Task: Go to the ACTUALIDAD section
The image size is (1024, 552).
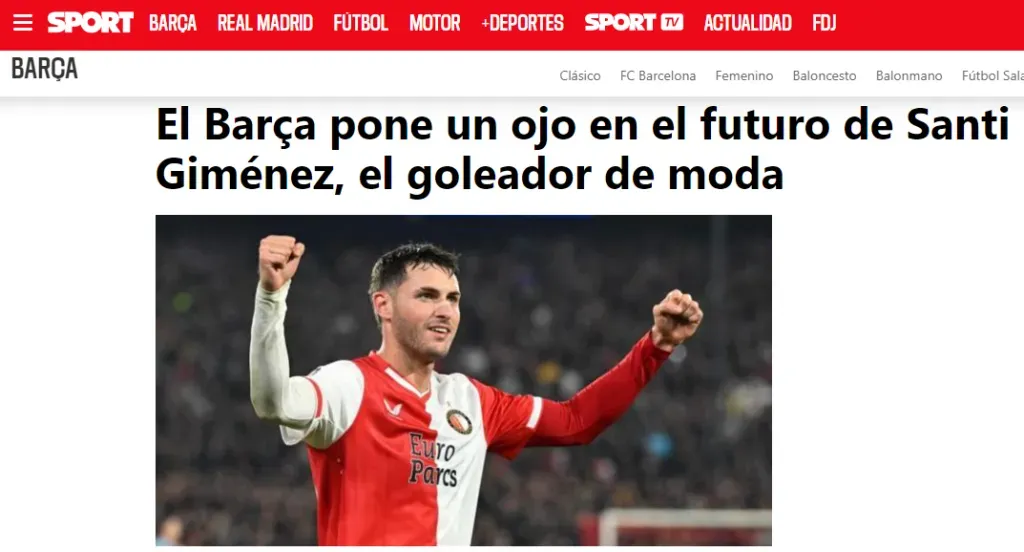Action: pyautogui.click(x=748, y=23)
